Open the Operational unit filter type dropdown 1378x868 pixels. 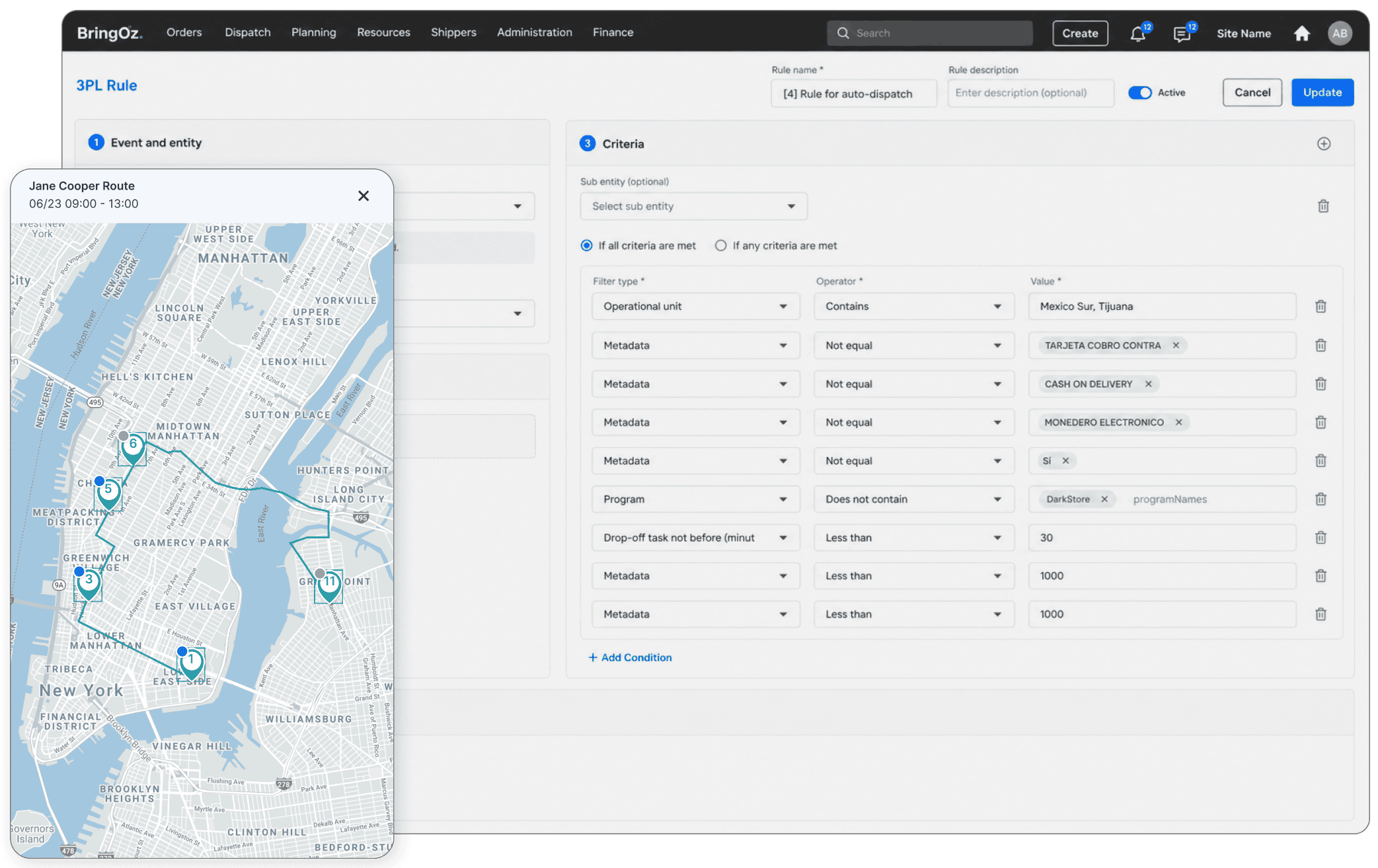point(695,307)
